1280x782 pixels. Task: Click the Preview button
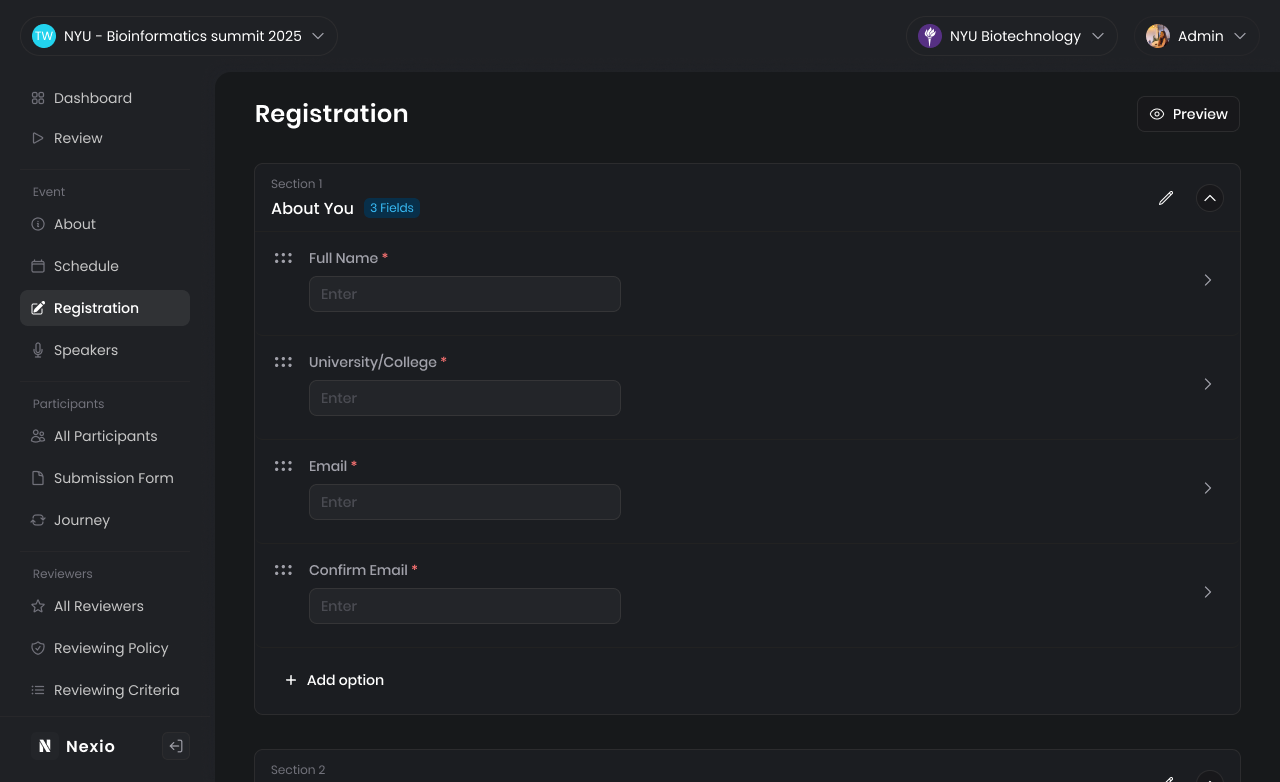click(x=1188, y=114)
